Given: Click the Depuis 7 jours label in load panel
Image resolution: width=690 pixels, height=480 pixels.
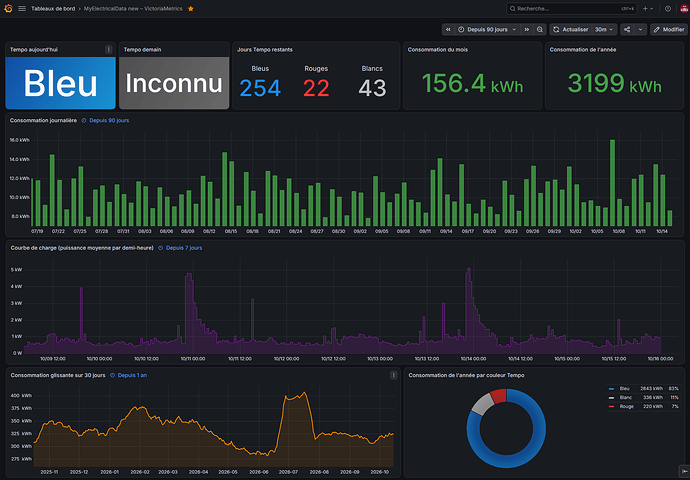Looking at the screenshot, I should coord(184,248).
